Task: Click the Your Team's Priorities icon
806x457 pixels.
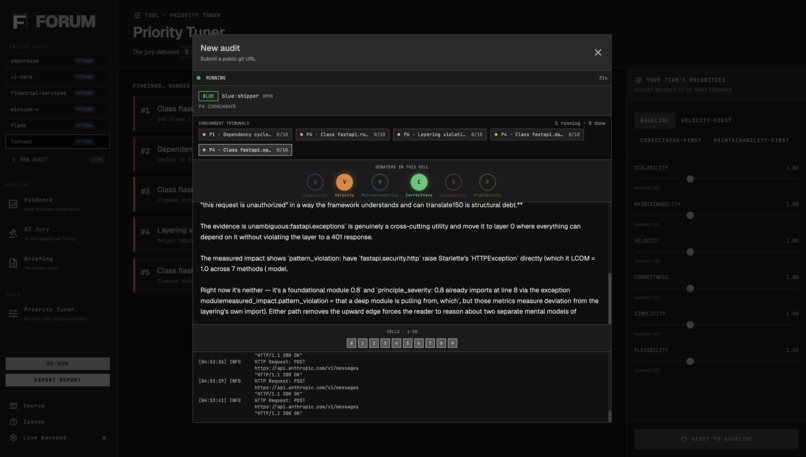Action: 638,80
